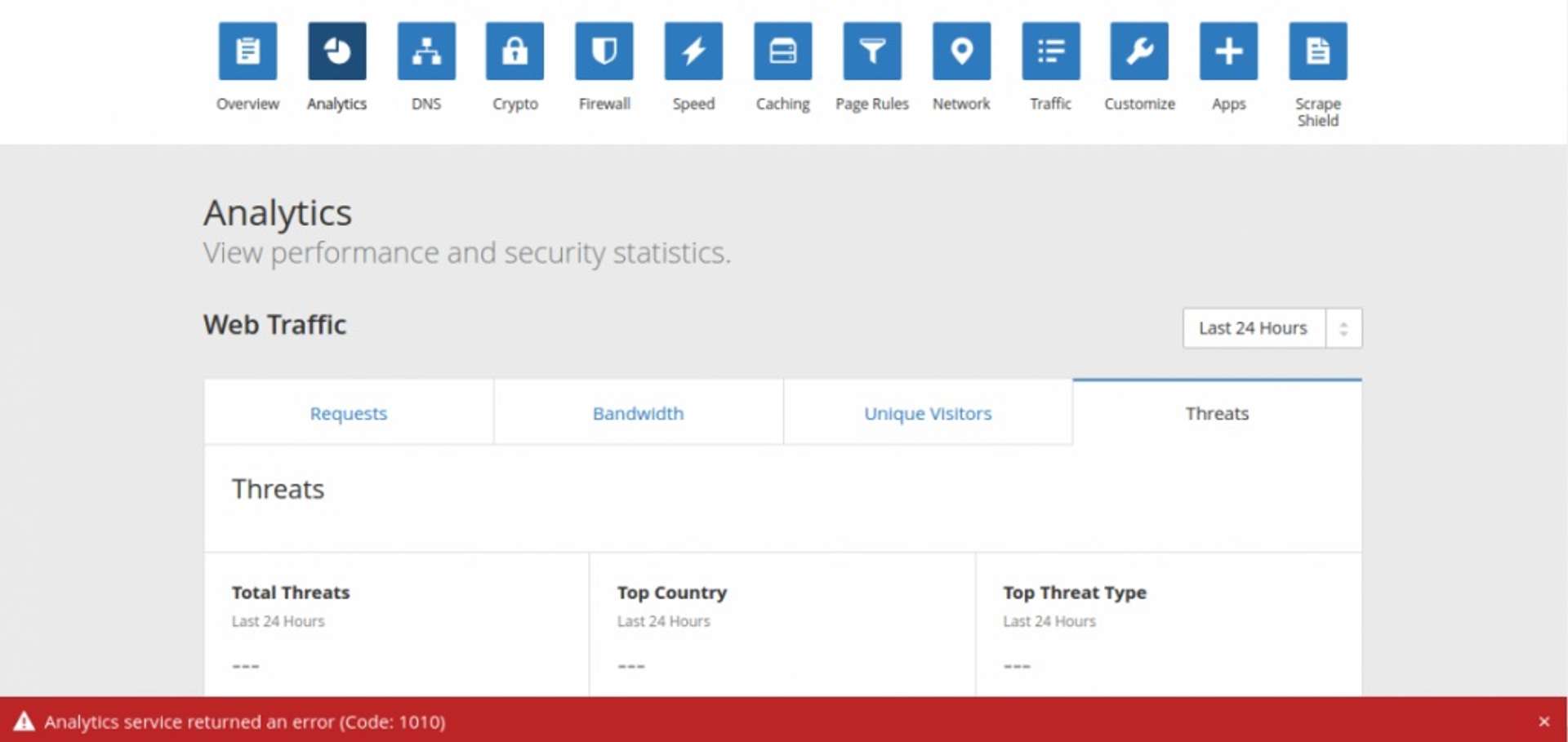Open the Firewall section
Image resolution: width=1568 pixels, height=742 pixels.
click(604, 51)
